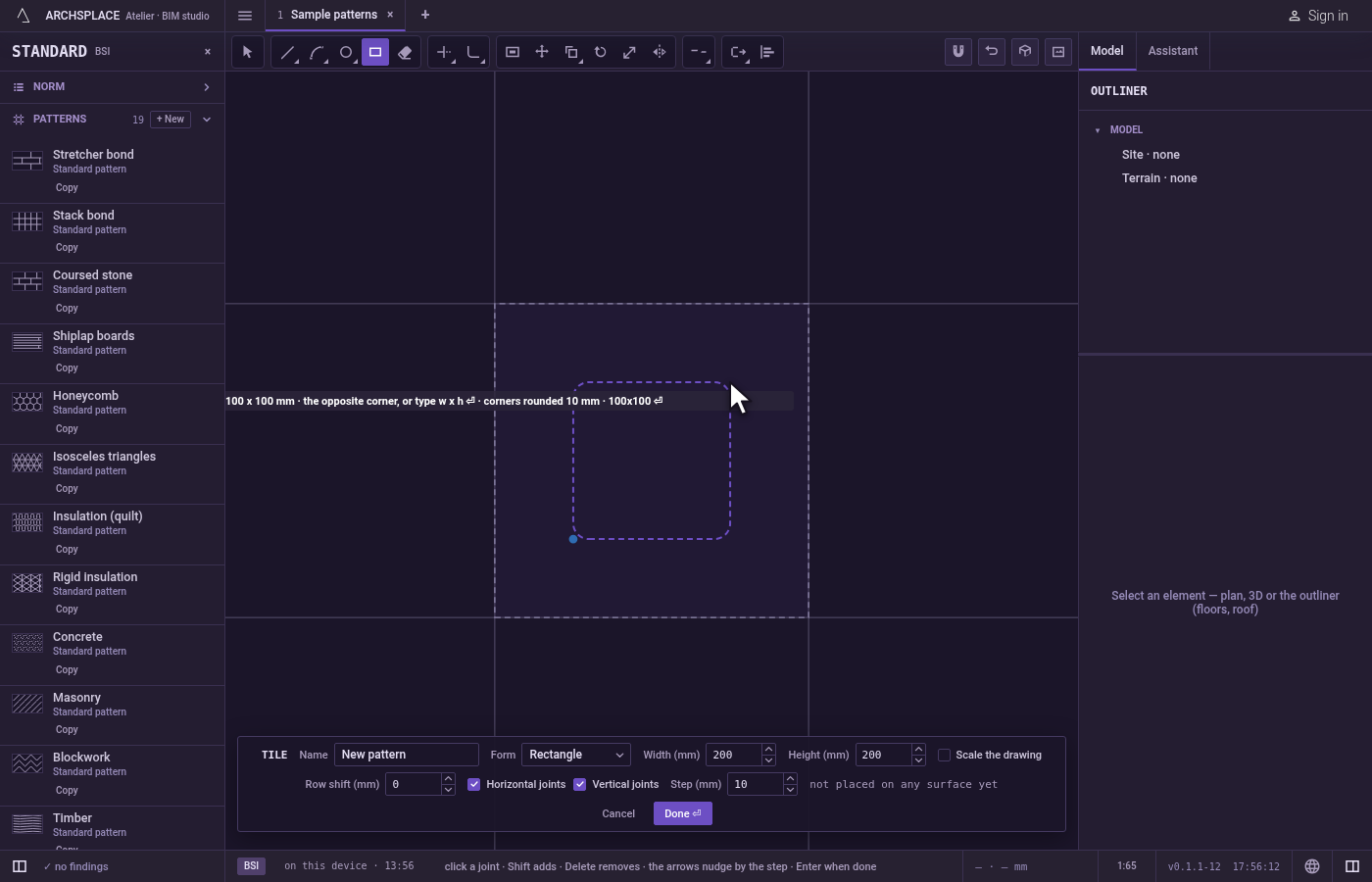Add a new document tab

pyautogui.click(x=425, y=15)
